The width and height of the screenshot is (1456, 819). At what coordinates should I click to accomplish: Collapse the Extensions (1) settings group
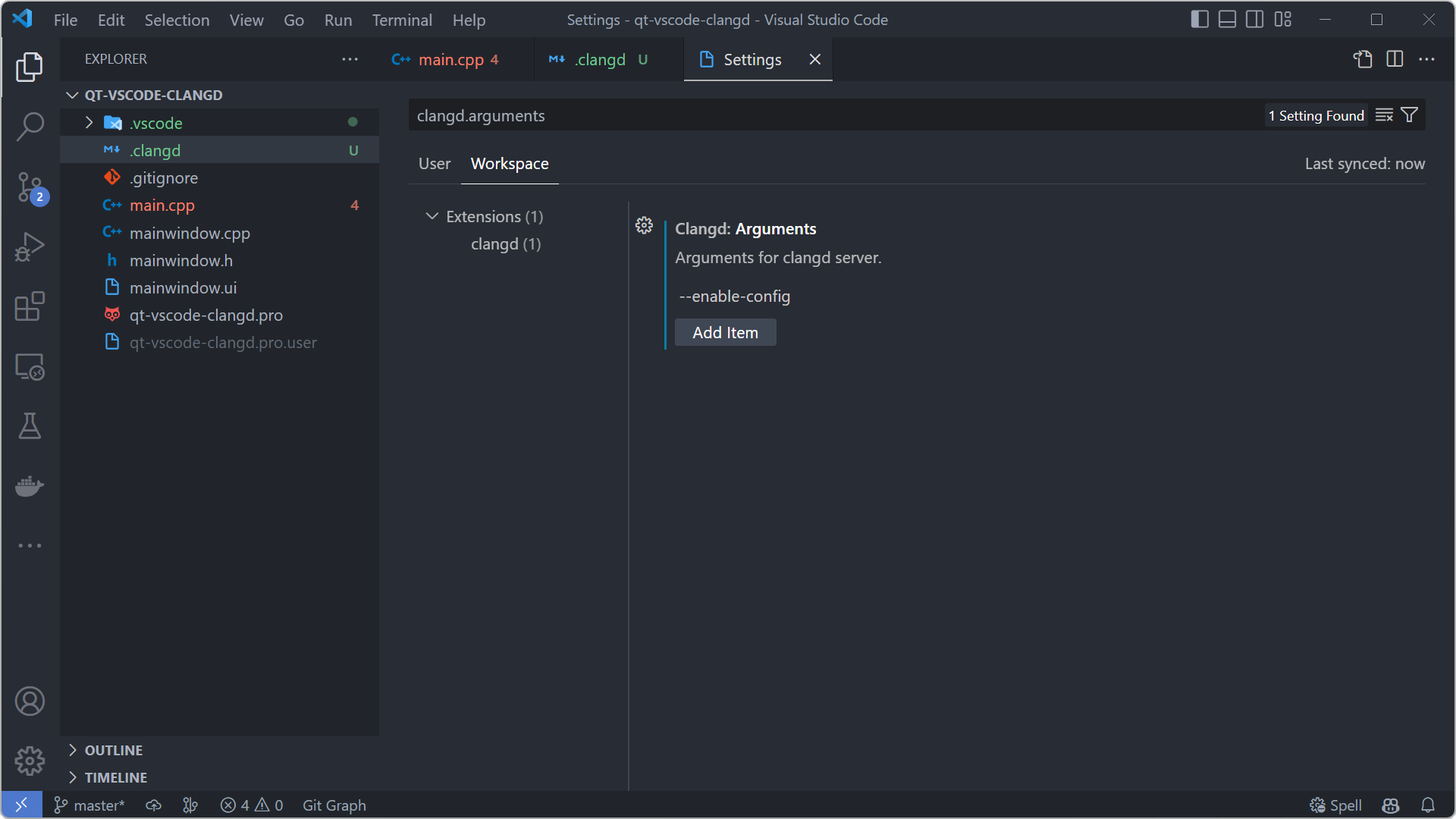[432, 216]
